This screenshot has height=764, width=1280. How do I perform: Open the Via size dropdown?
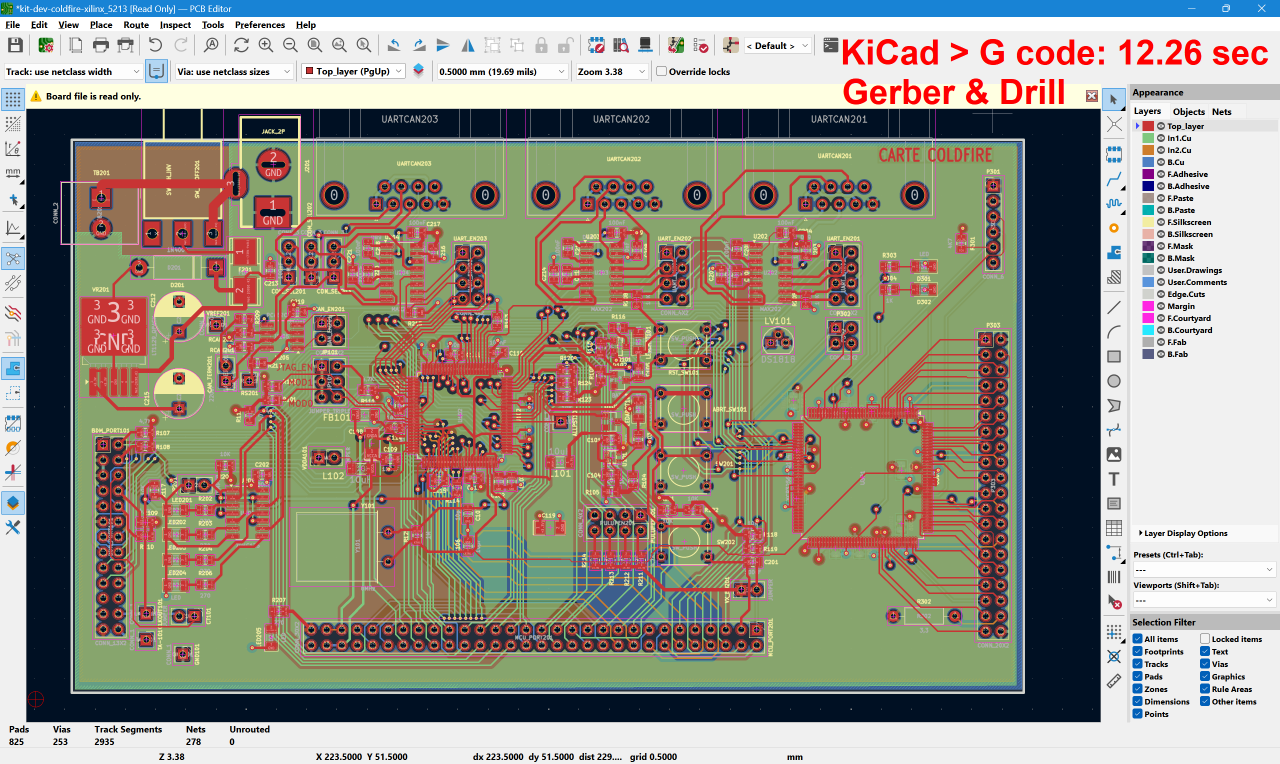click(234, 72)
